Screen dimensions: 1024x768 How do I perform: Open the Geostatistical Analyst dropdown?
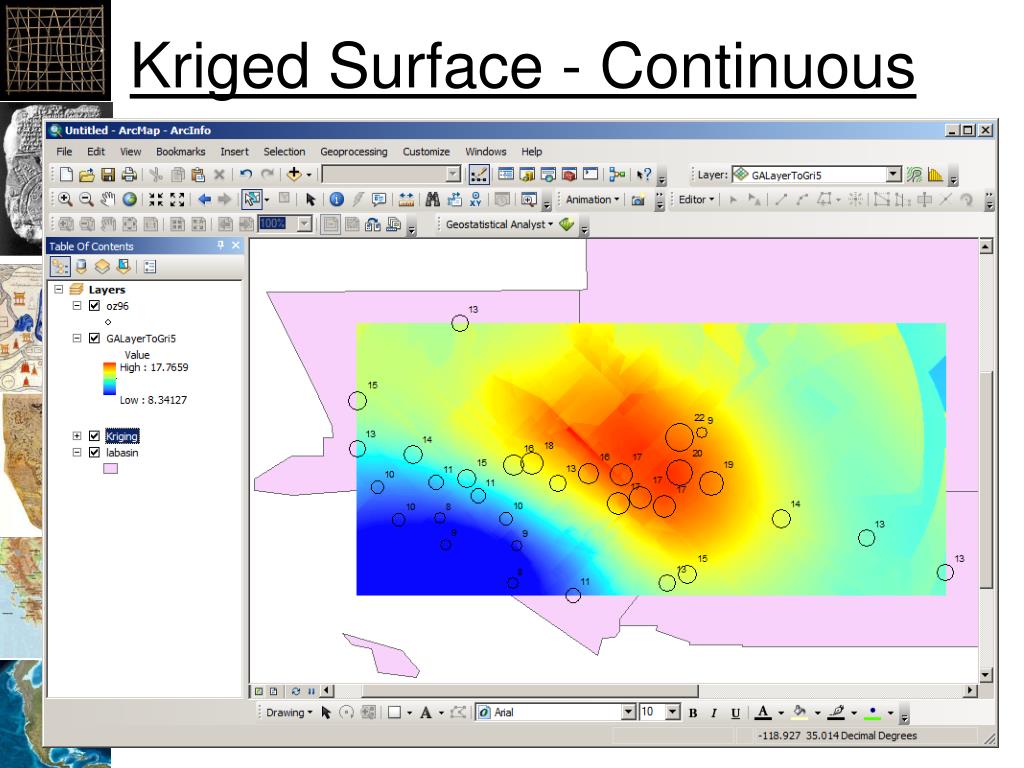click(x=500, y=224)
